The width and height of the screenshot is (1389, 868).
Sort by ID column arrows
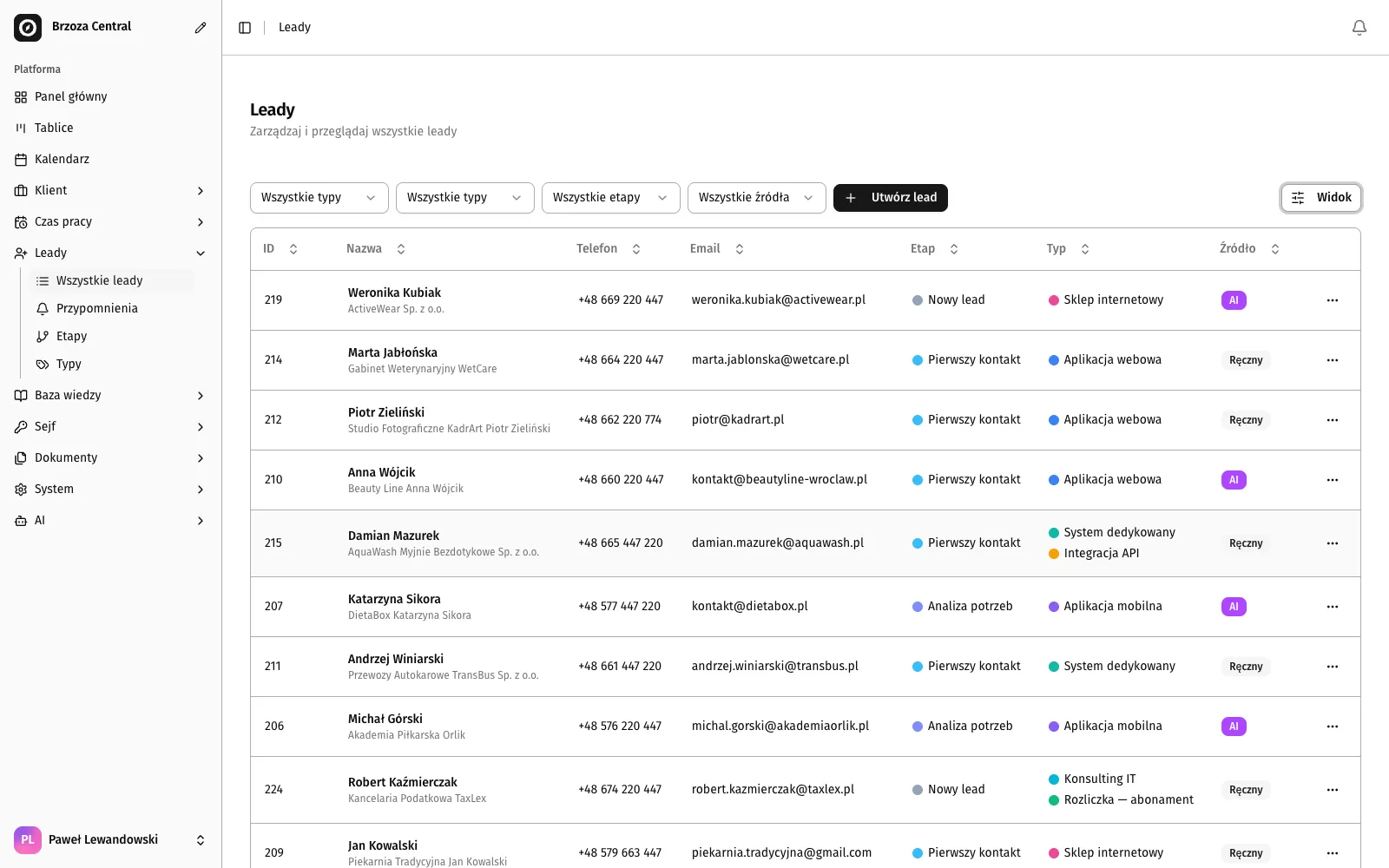point(293,249)
